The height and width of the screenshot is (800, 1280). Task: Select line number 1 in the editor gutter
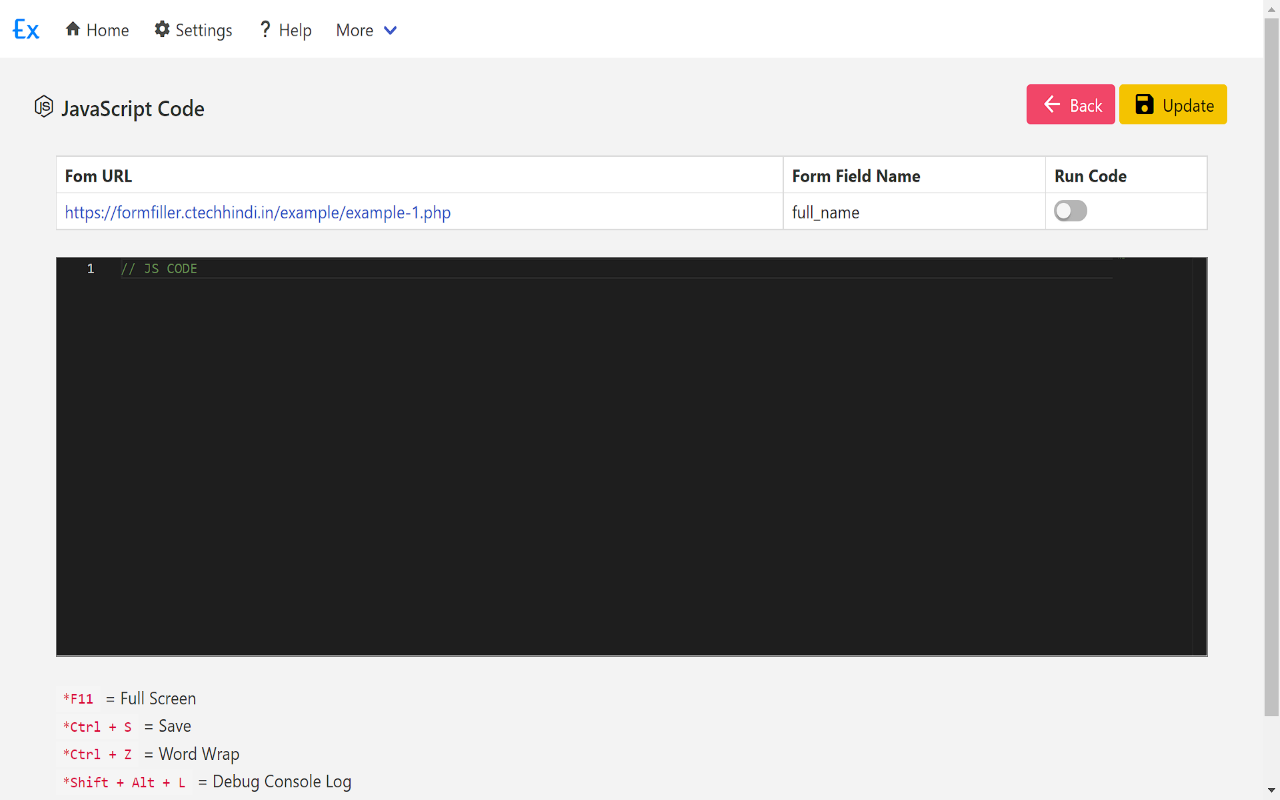(90, 268)
